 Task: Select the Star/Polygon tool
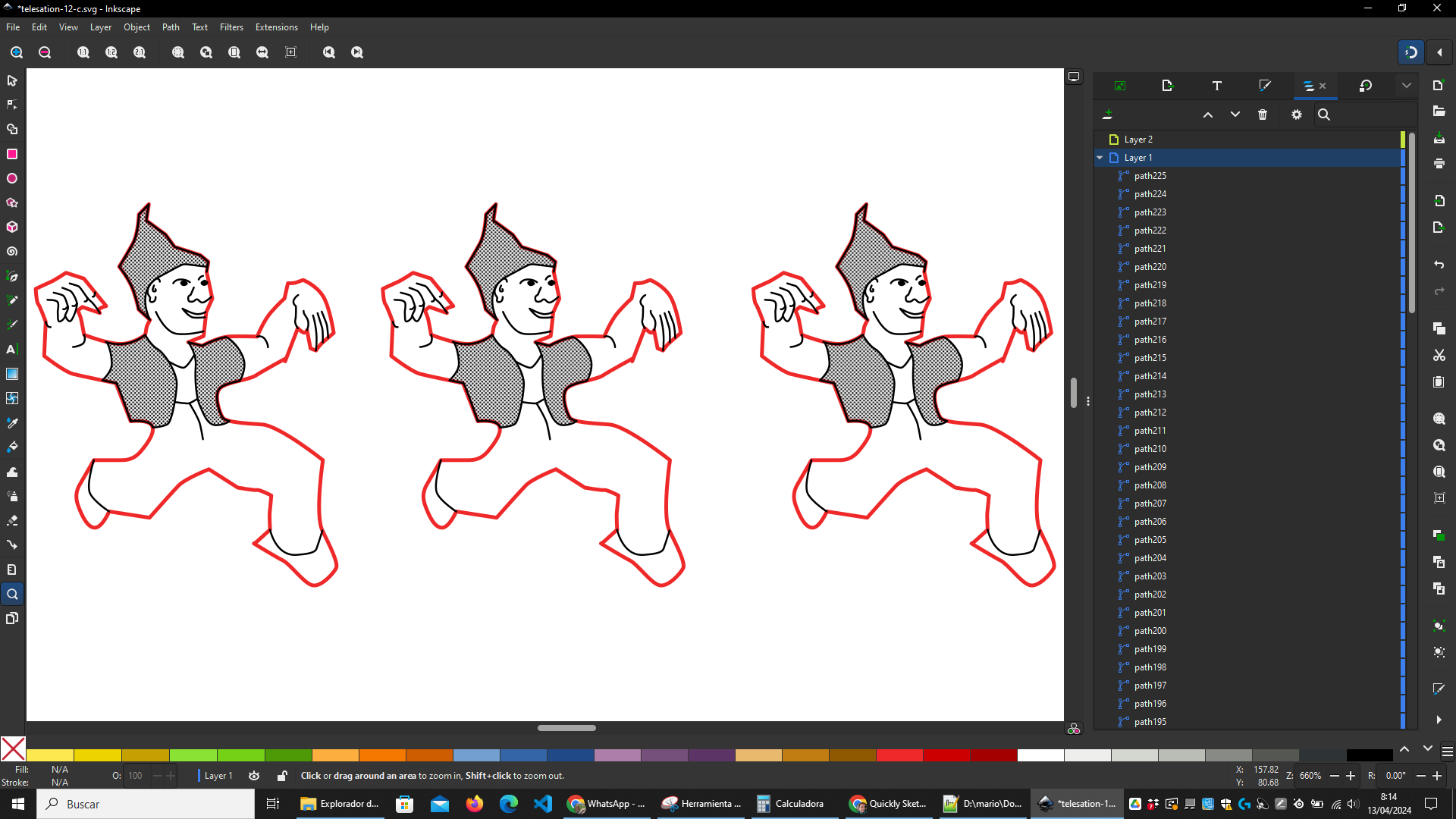point(12,202)
